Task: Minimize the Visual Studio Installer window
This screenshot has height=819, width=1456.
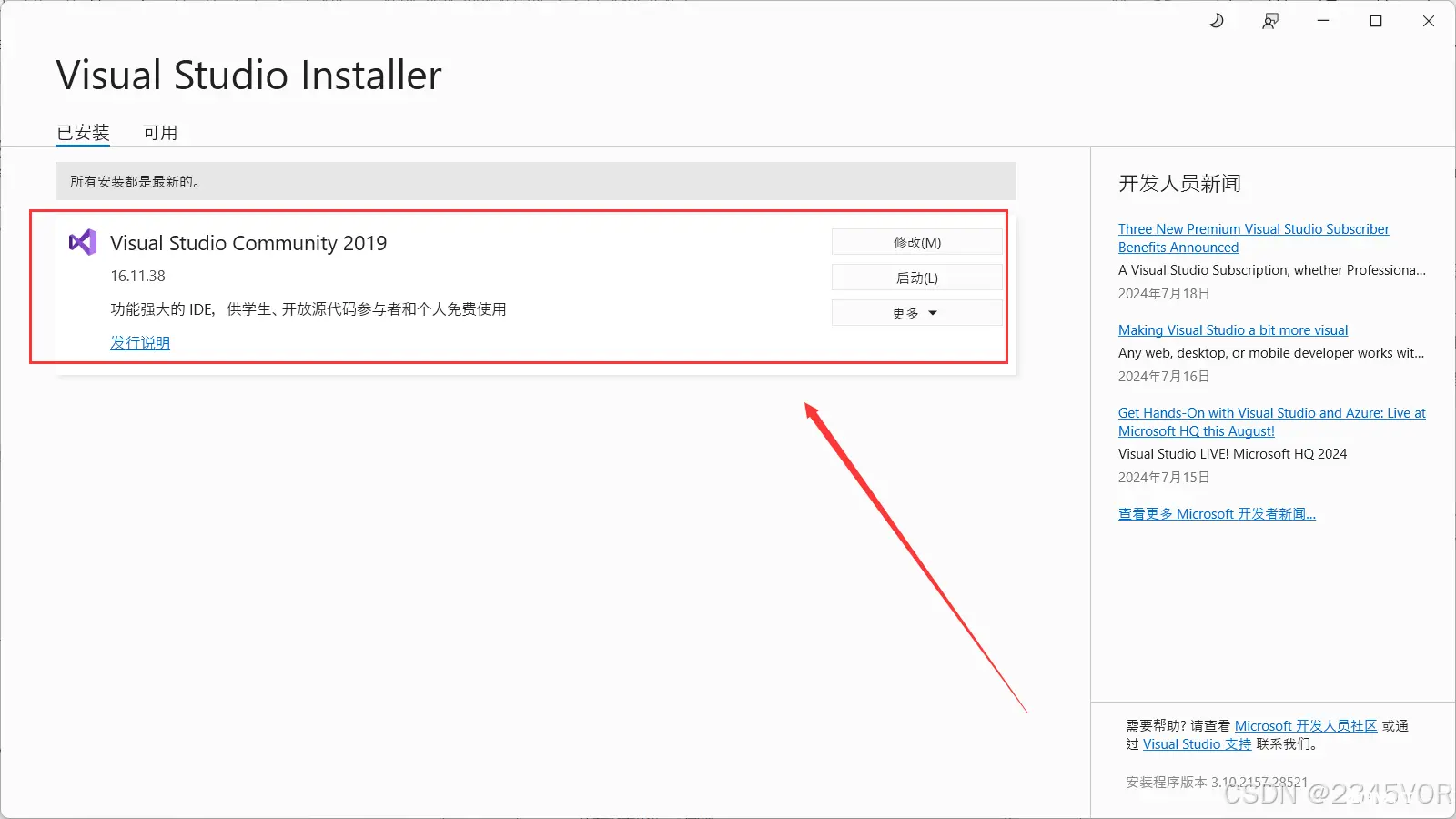Action: click(1323, 21)
